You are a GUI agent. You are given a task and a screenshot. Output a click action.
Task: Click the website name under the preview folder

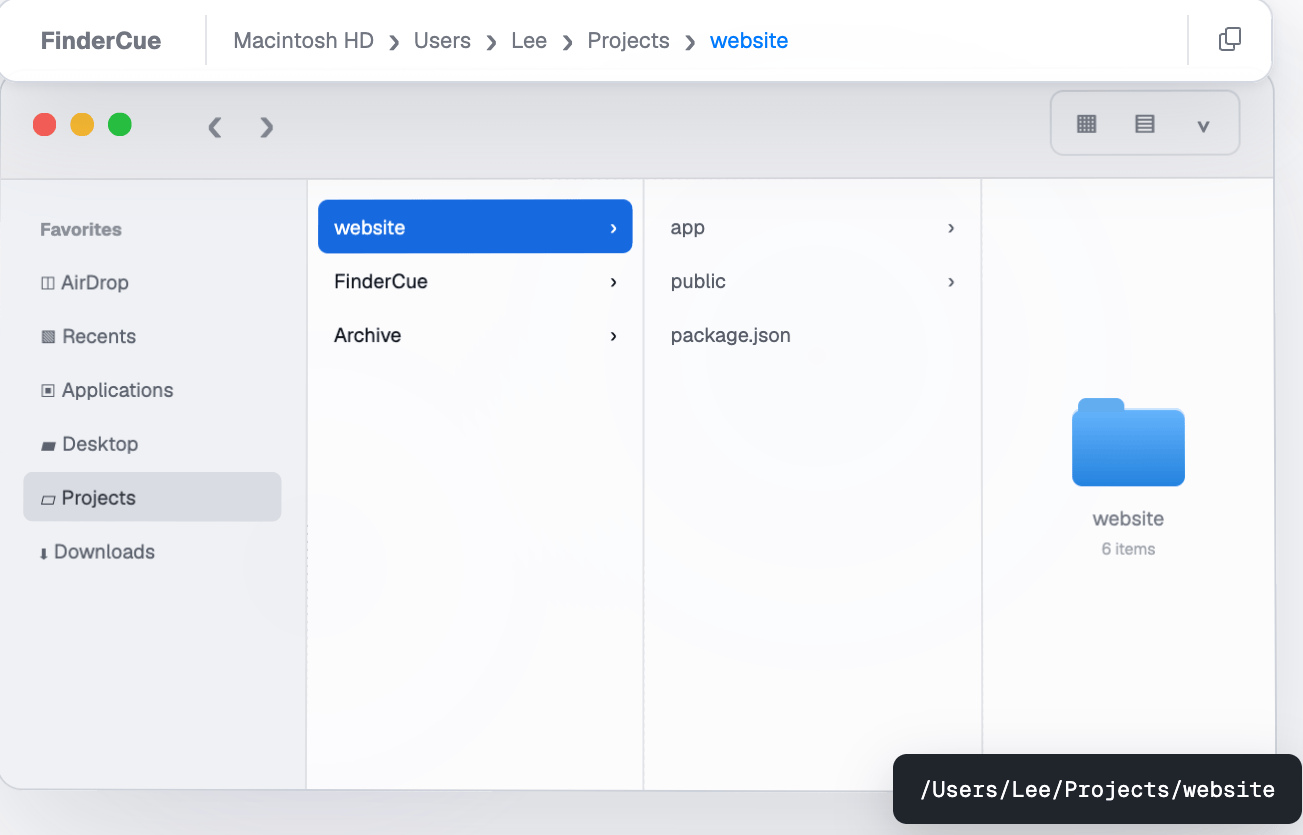pyautogui.click(x=1128, y=519)
